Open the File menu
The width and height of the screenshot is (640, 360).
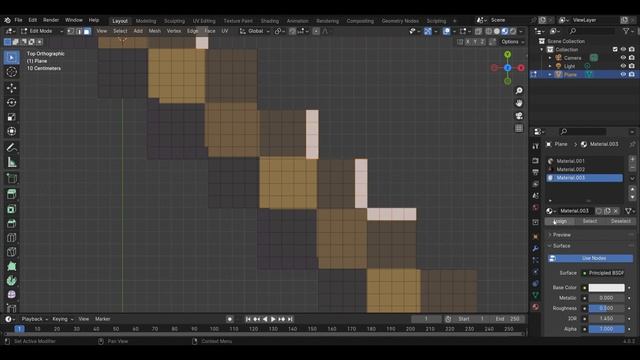click(18, 20)
